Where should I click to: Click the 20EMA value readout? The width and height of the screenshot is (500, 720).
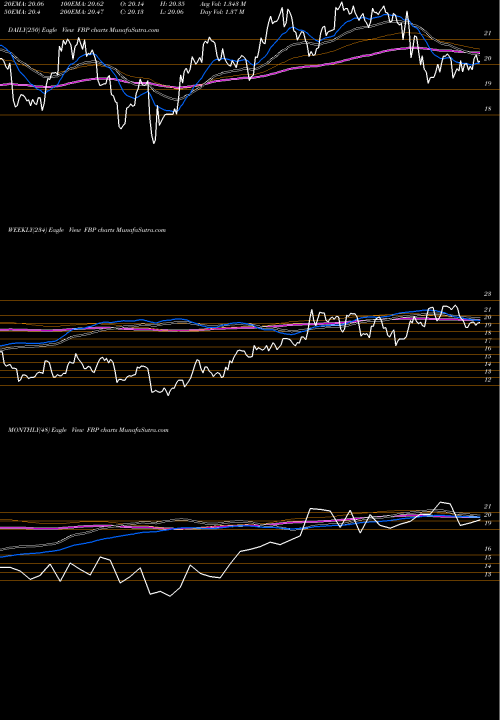tap(24, 4)
